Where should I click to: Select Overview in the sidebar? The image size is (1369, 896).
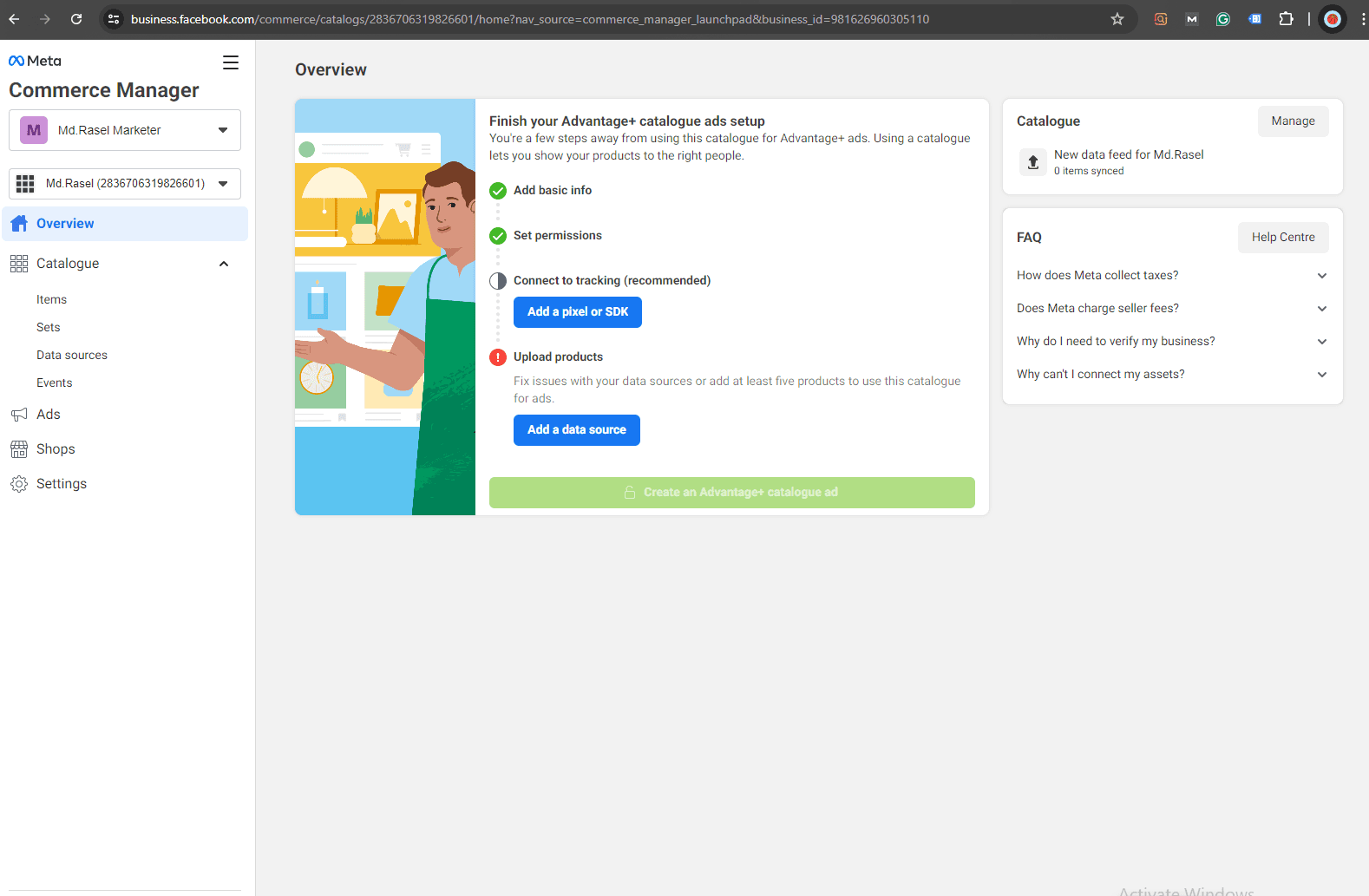click(125, 224)
